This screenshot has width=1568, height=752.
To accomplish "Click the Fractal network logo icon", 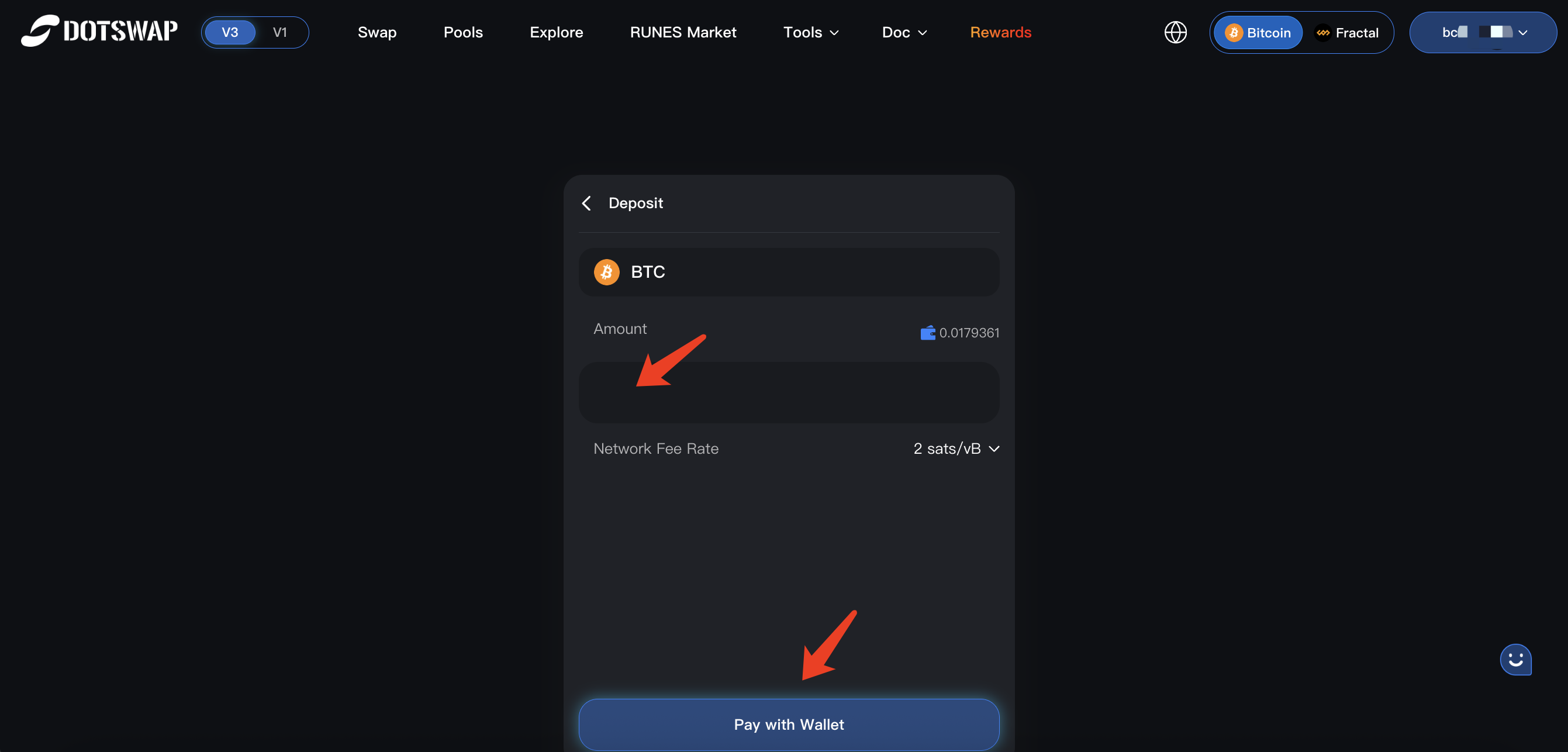I will (x=1322, y=33).
